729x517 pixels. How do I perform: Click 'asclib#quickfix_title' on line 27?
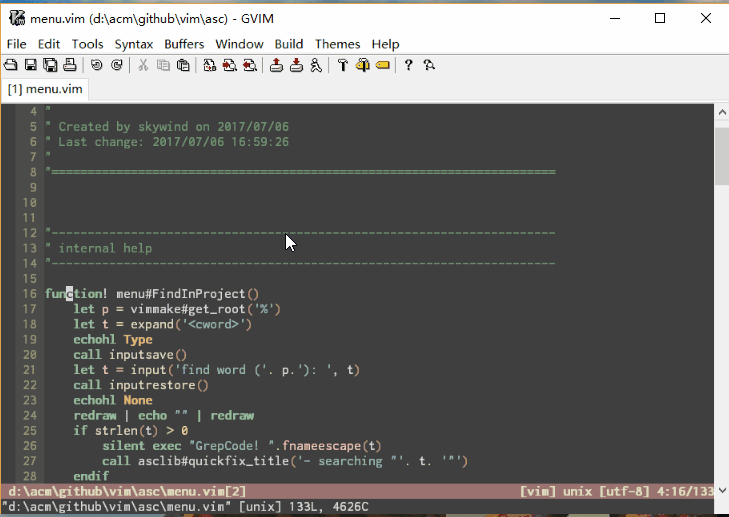213,461
